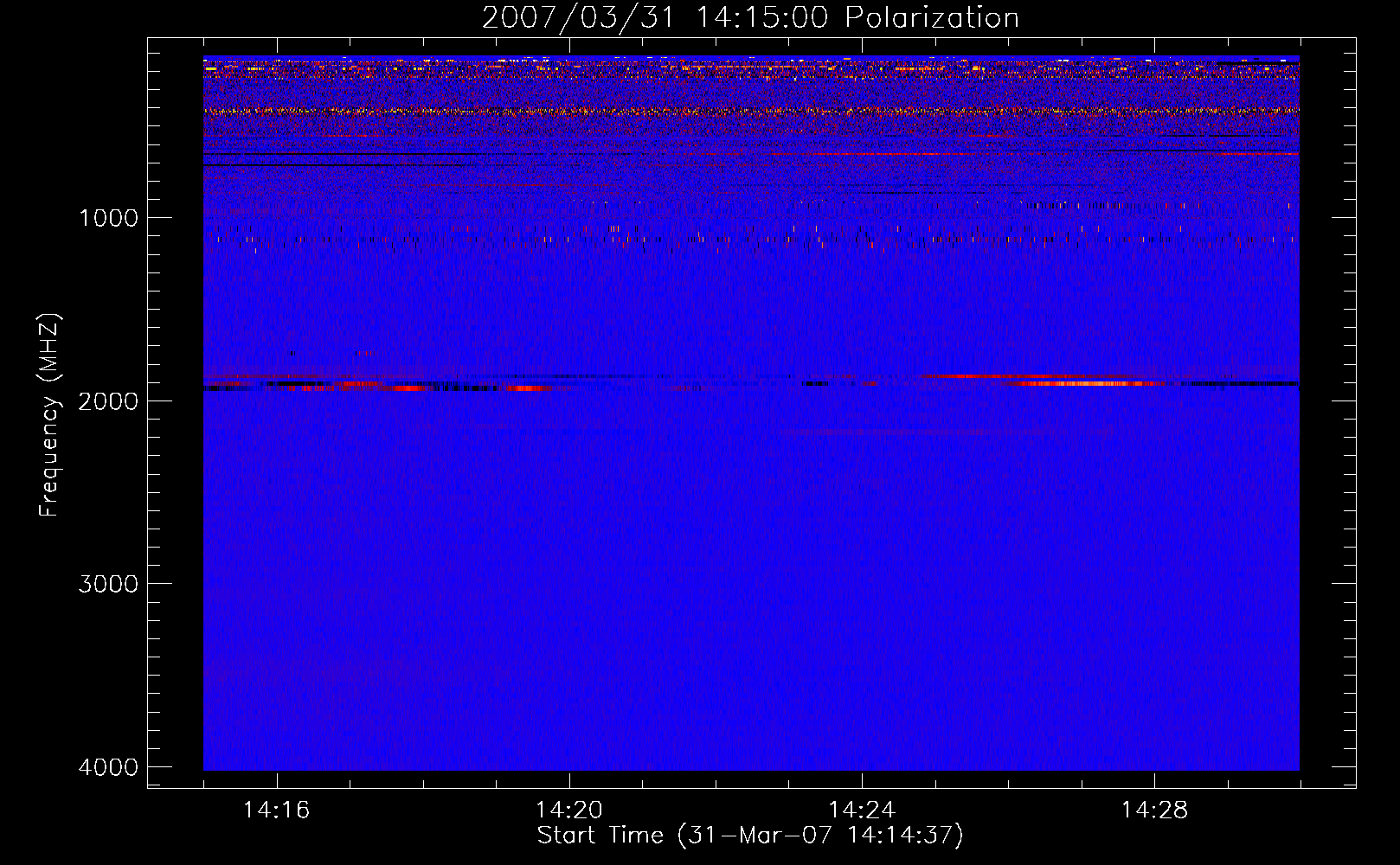Click the 14:24 time tick label

coord(861,811)
